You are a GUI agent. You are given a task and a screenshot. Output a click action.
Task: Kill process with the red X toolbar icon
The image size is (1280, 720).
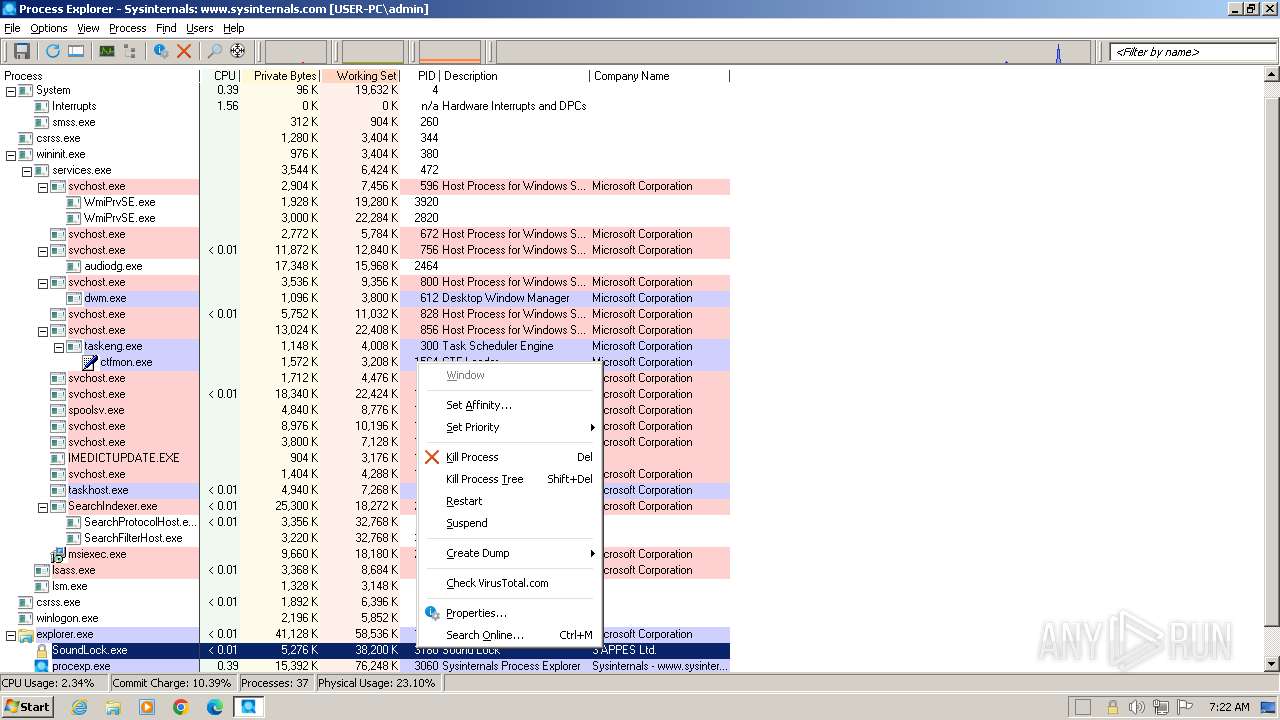184,51
